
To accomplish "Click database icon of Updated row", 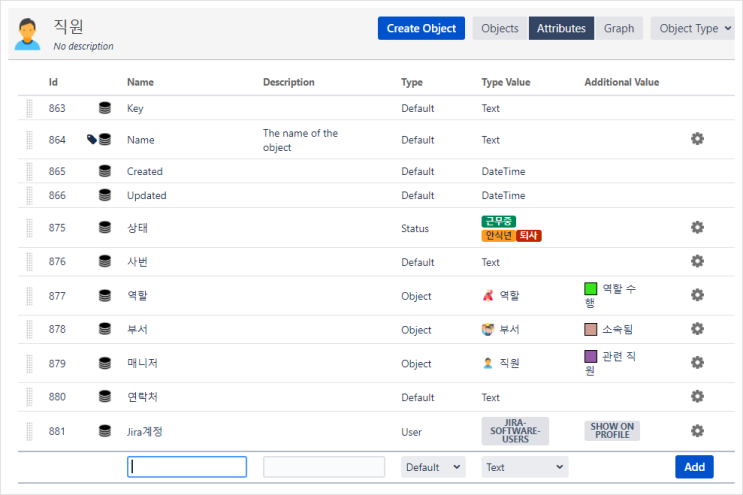I will tap(105, 195).
